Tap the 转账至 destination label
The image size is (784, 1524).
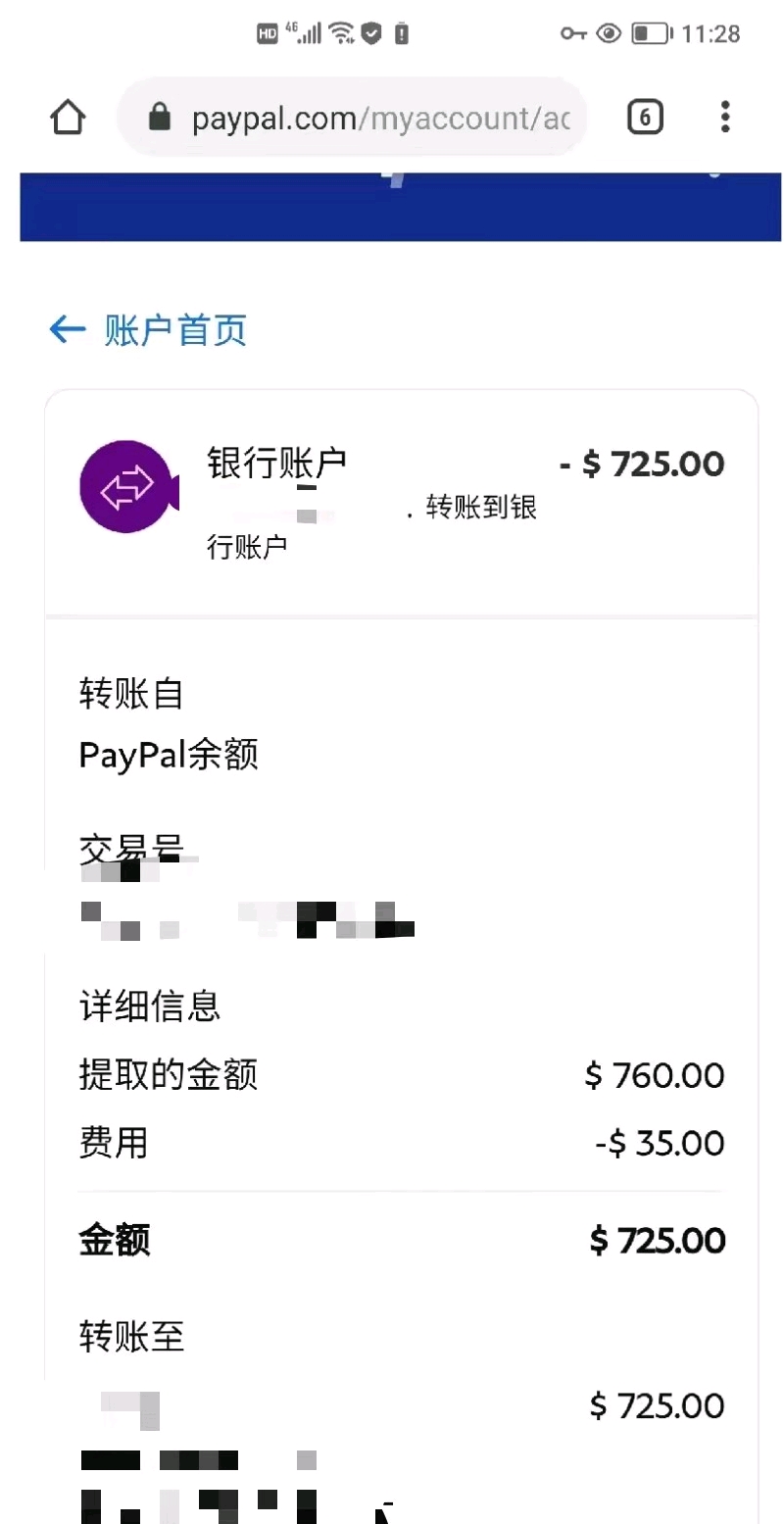coord(131,1336)
